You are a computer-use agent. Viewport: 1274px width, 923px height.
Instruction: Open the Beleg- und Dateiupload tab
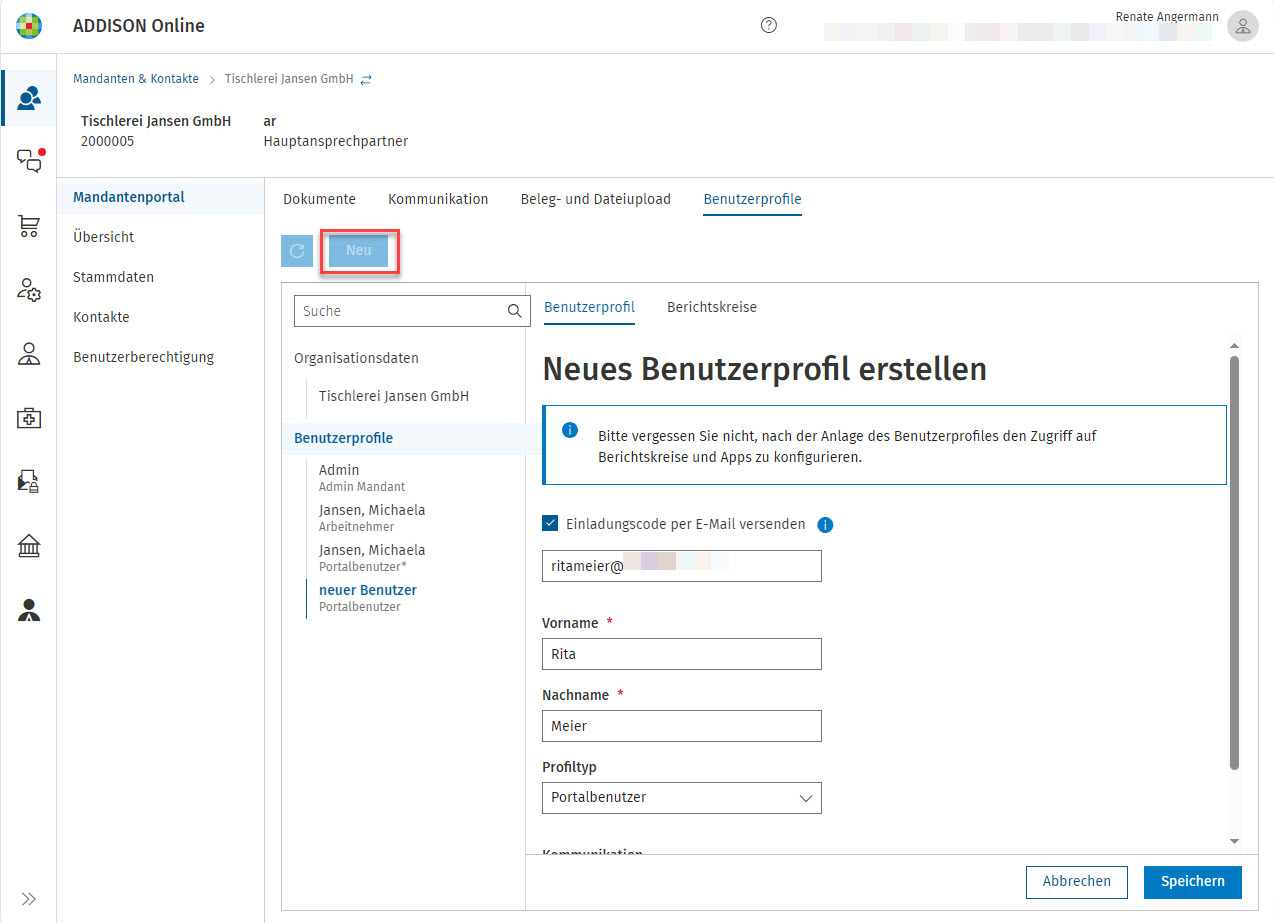click(596, 199)
